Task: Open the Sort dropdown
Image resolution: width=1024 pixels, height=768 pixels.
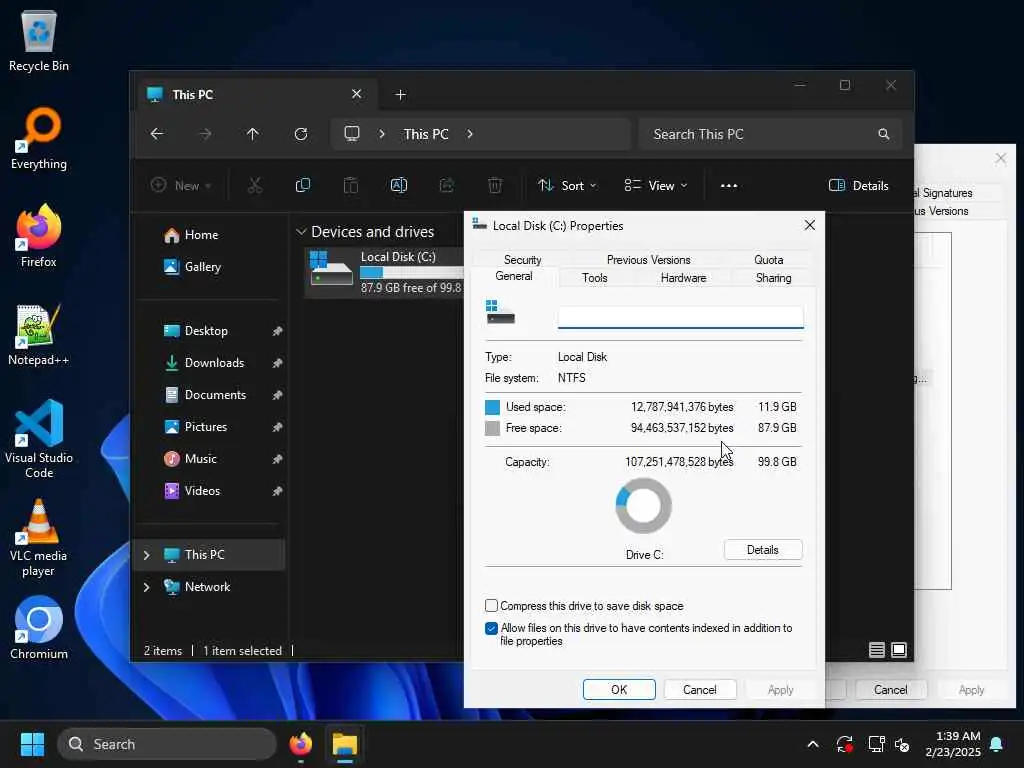Action: click(x=568, y=185)
